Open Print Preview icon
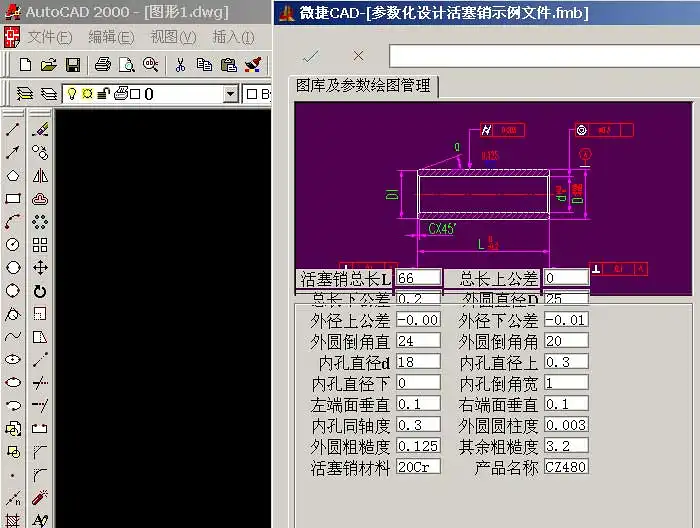 [127, 65]
